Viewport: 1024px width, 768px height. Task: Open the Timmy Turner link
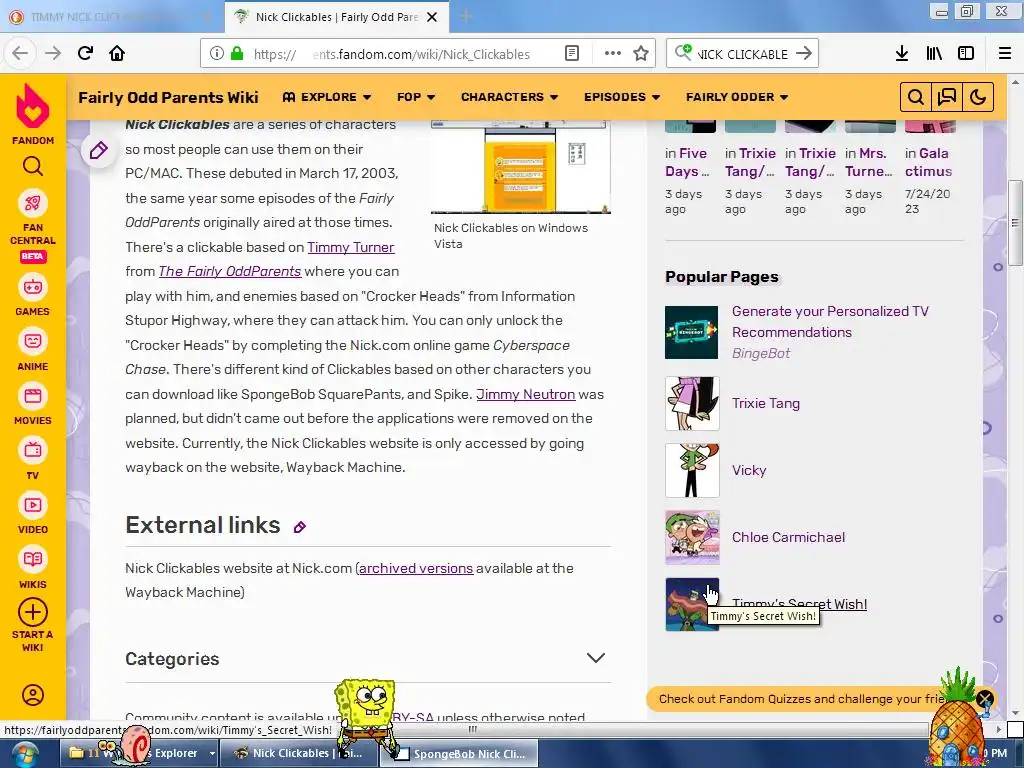tap(351, 248)
